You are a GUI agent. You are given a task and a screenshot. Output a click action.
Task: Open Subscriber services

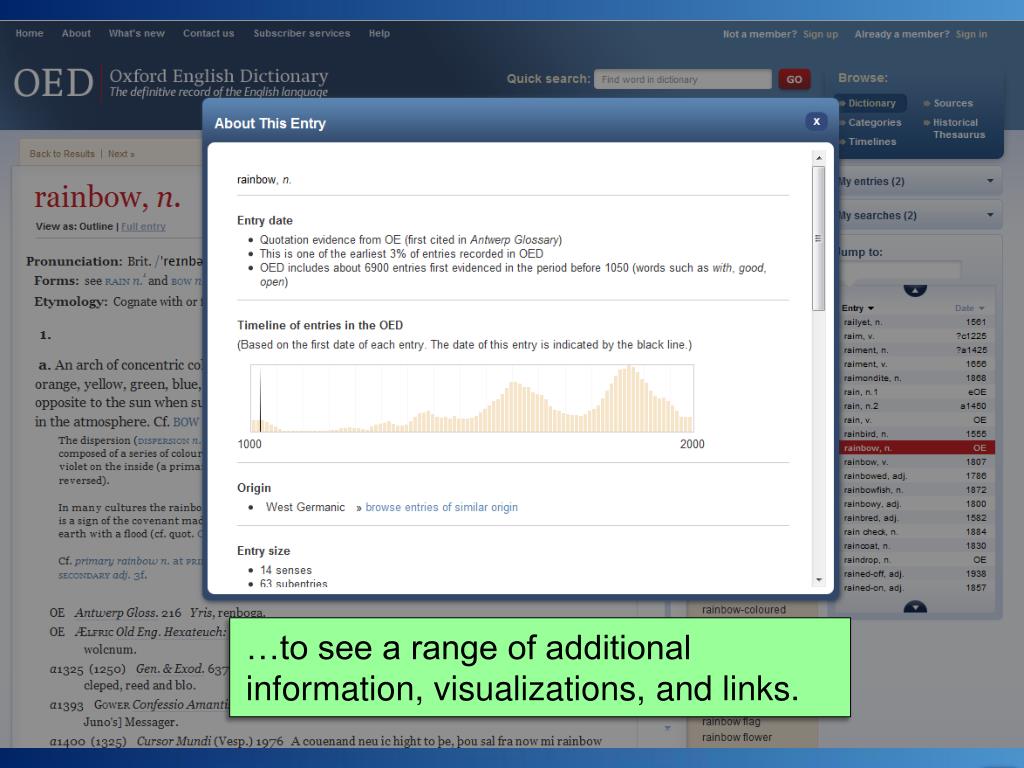[302, 33]
